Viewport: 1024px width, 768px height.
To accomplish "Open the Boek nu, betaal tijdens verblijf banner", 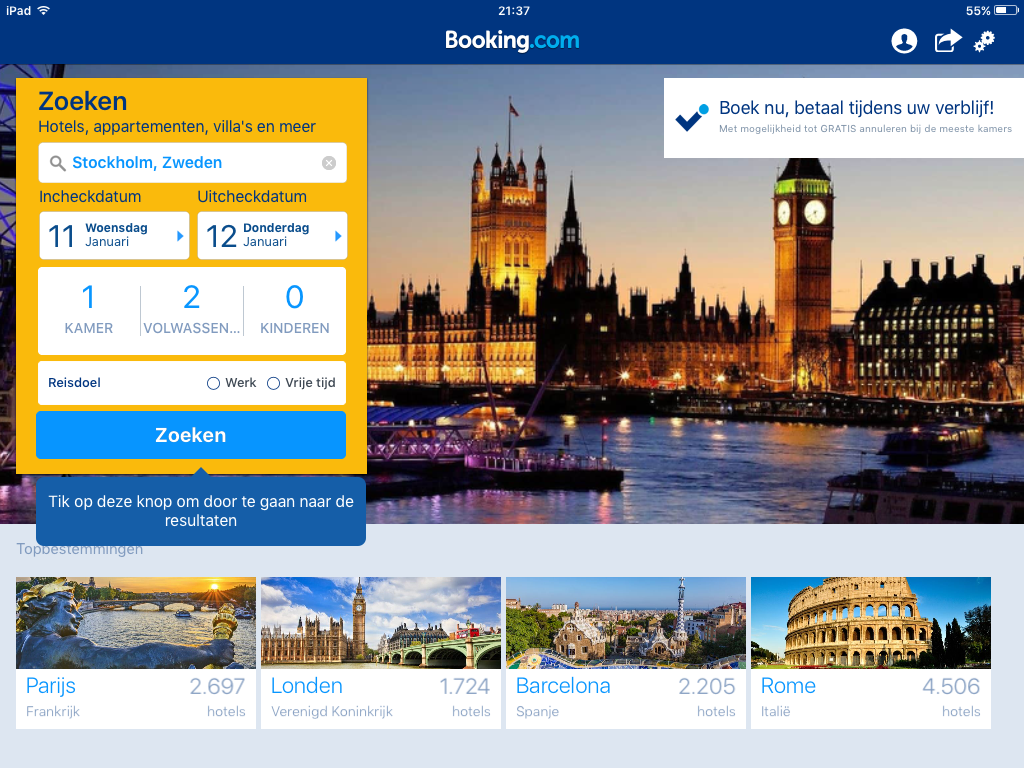I will tap(844, 118).
